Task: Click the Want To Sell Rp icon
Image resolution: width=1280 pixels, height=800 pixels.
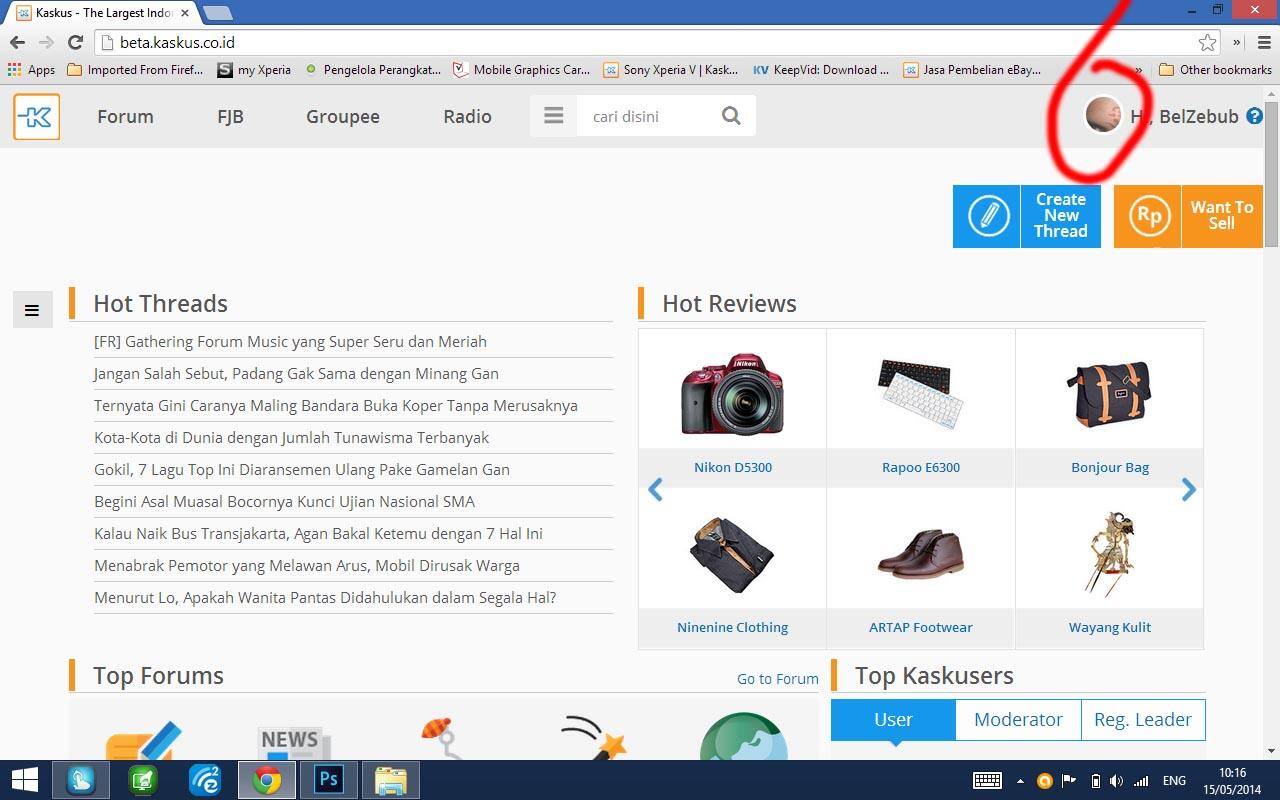Action: (x=1148, y=216)
